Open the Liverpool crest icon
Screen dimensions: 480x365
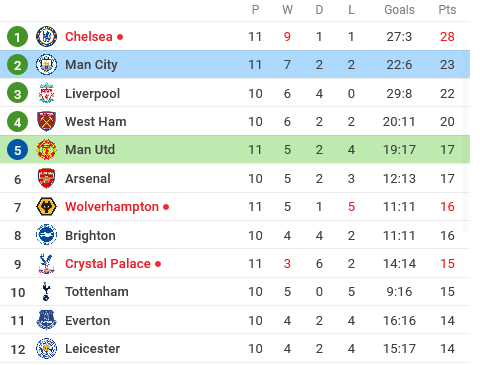pos(46,93)
